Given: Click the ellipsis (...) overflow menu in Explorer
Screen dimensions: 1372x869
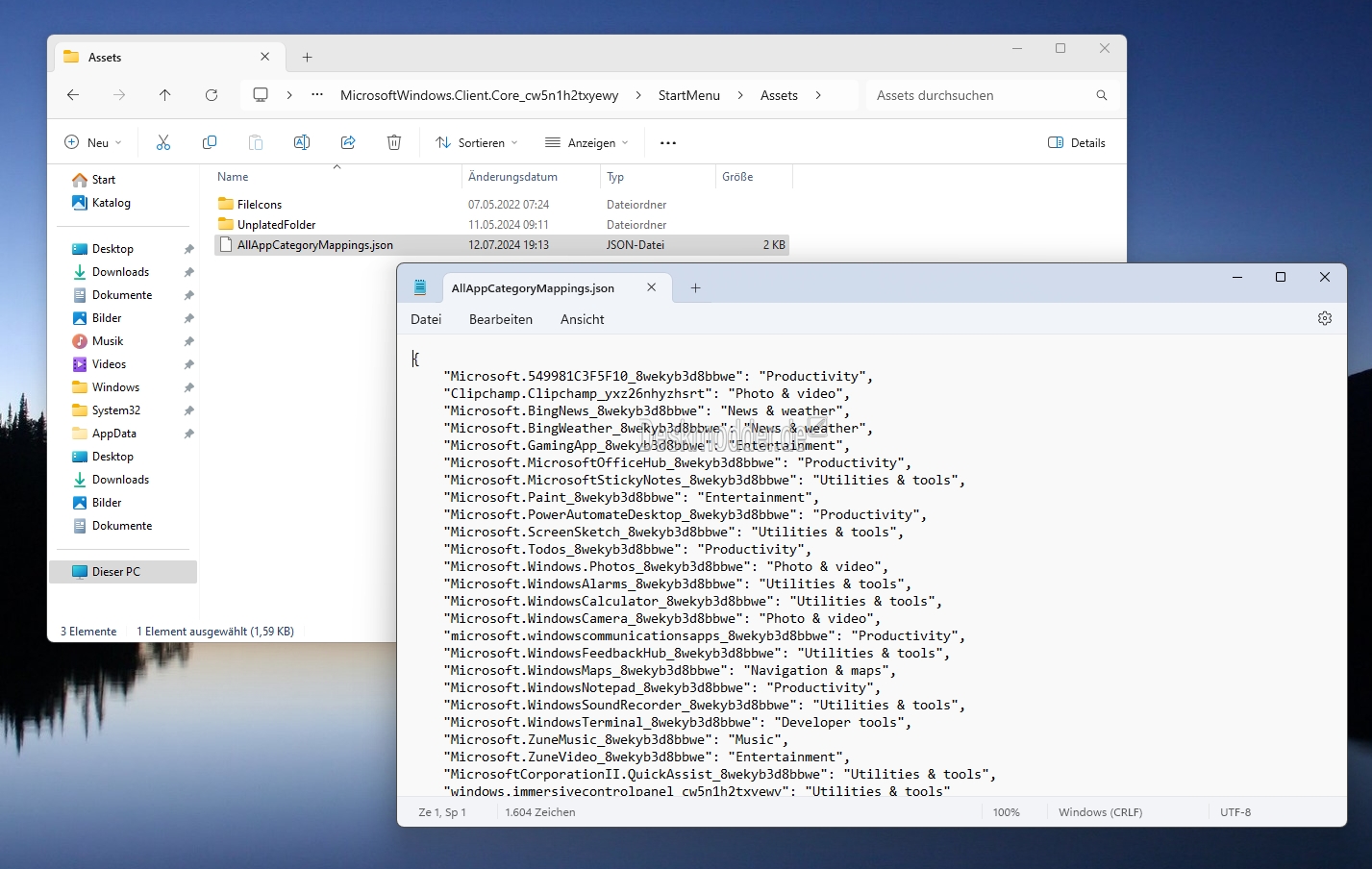Looking at the screenshot, I should pyautogui.click(x=667, y=141).
